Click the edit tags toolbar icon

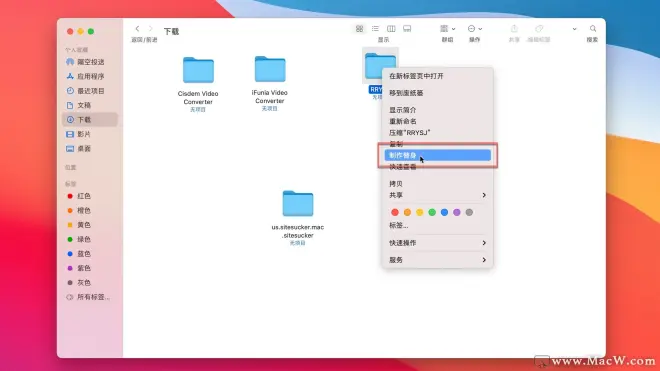click(x=539, y=29)
